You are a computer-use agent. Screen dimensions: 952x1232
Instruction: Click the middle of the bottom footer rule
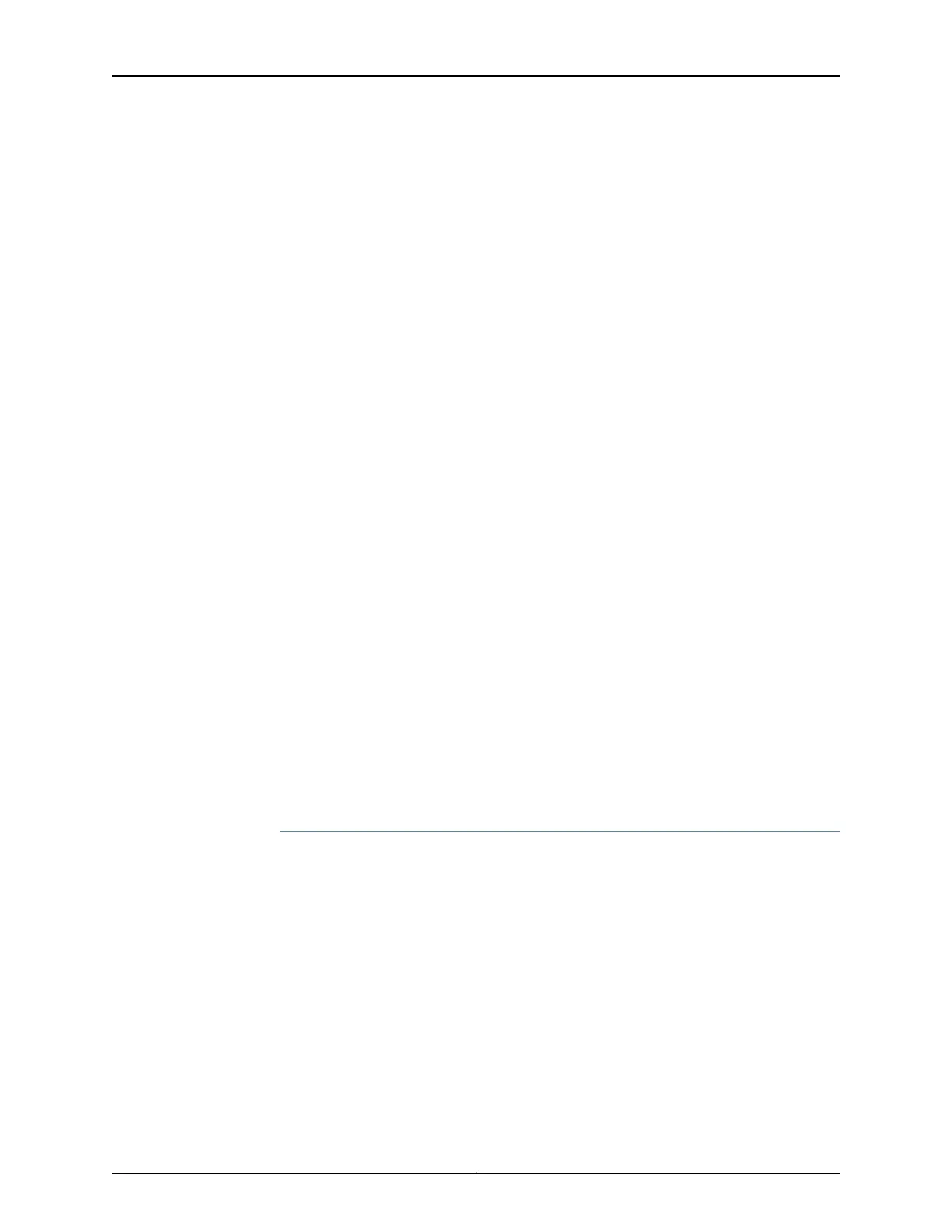(x=476, y=1174)
